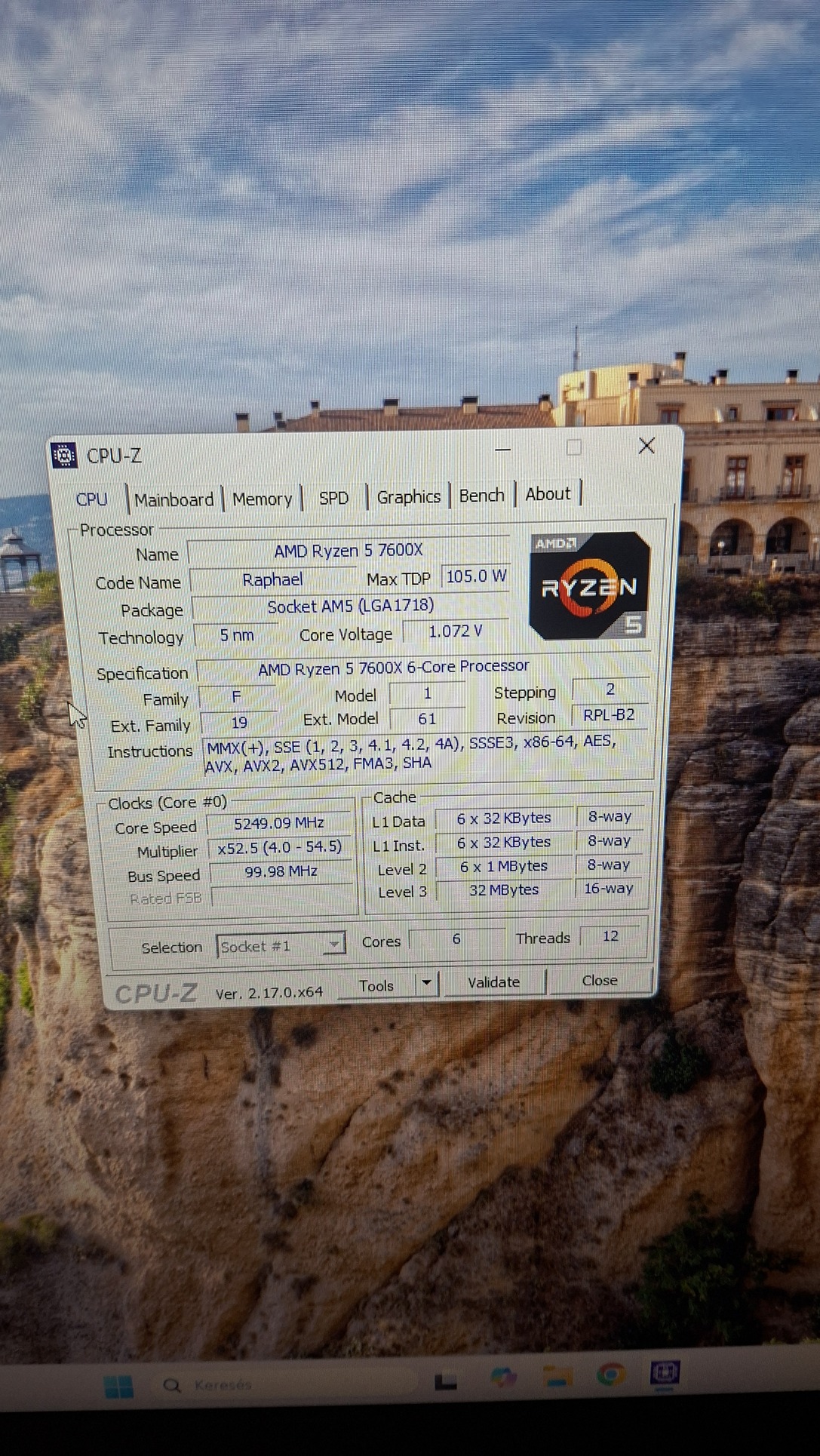
Task: Click the Level 3 16-way value
Action: point(609,889)
